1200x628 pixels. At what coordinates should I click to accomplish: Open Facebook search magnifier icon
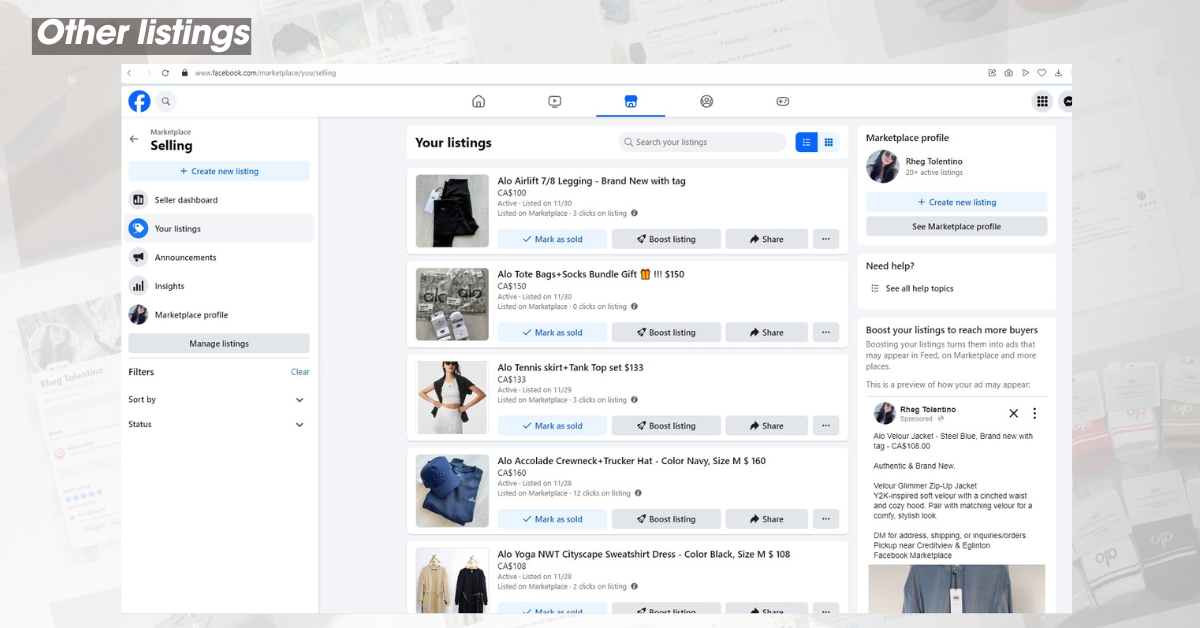click(x=166, y=101)
